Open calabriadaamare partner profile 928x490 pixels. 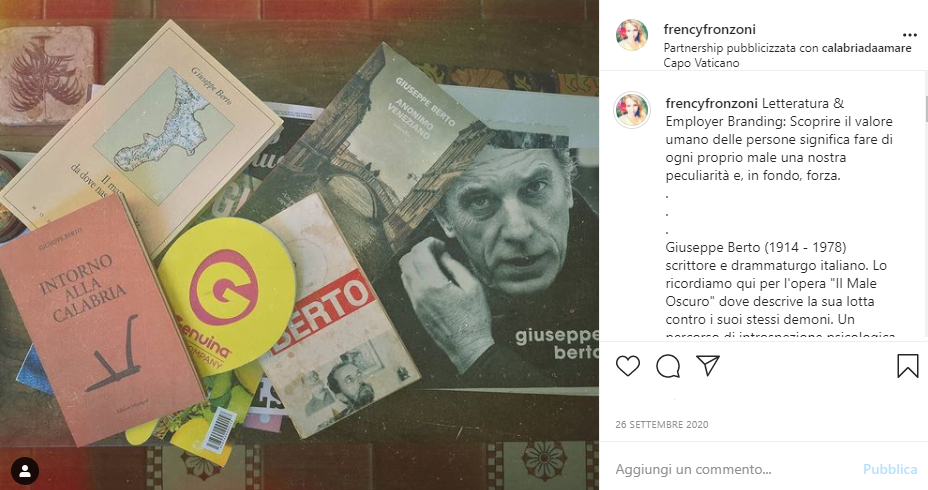[866, 48]
